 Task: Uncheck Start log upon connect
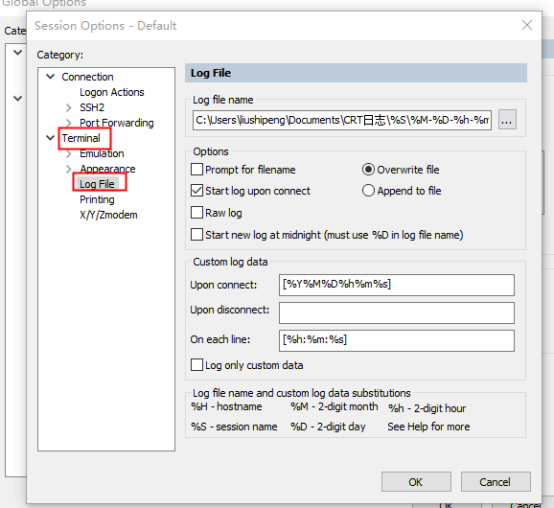pyautogui.click(x=197, y=190)
